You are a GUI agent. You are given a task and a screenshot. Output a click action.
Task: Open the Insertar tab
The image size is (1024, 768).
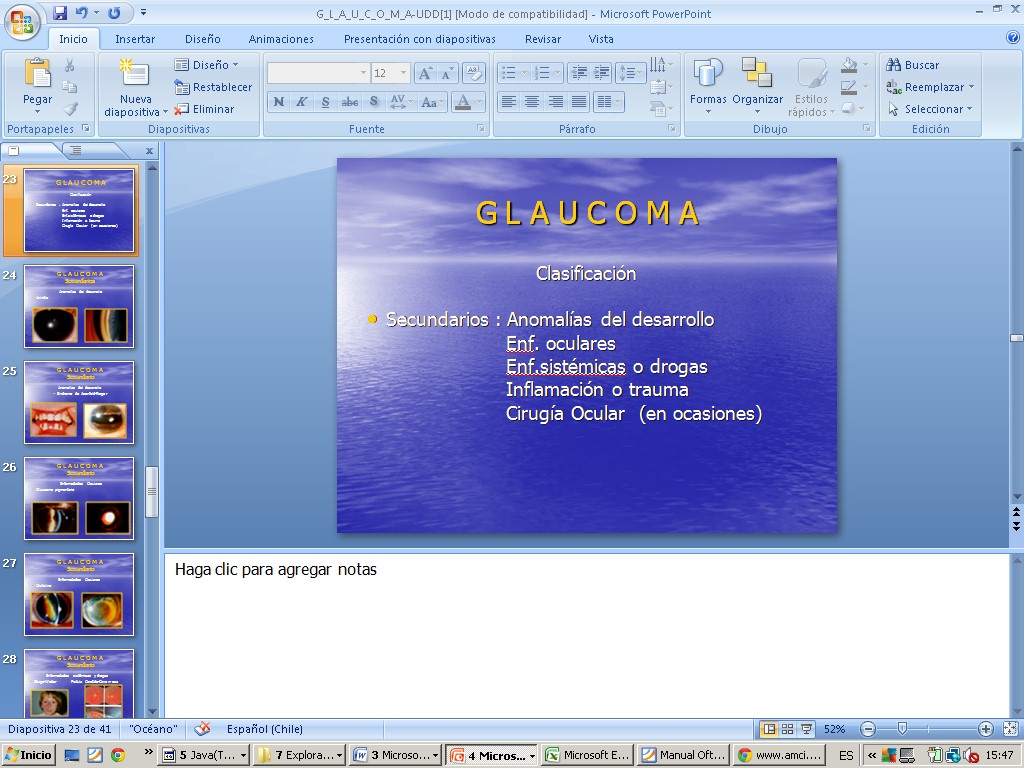[135, 39]
